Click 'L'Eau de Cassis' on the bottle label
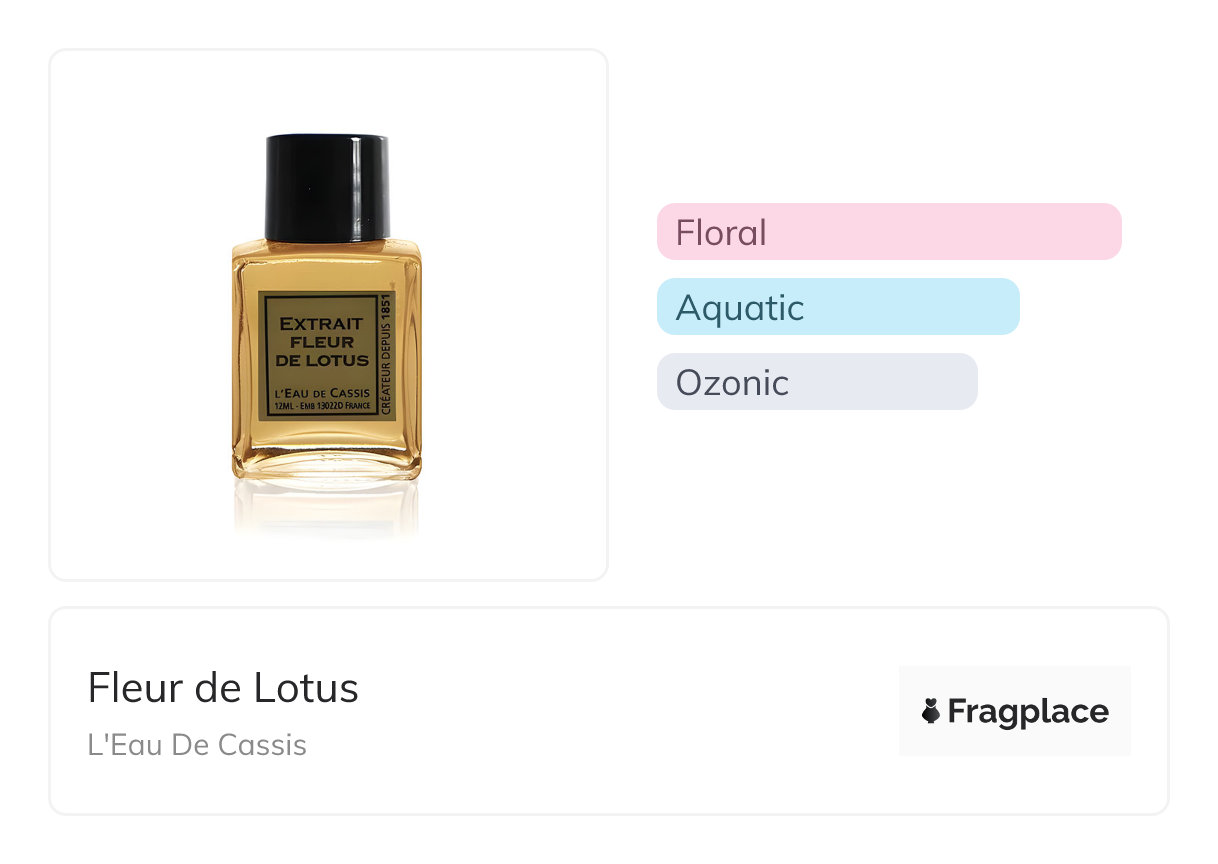 click(322, 394)
